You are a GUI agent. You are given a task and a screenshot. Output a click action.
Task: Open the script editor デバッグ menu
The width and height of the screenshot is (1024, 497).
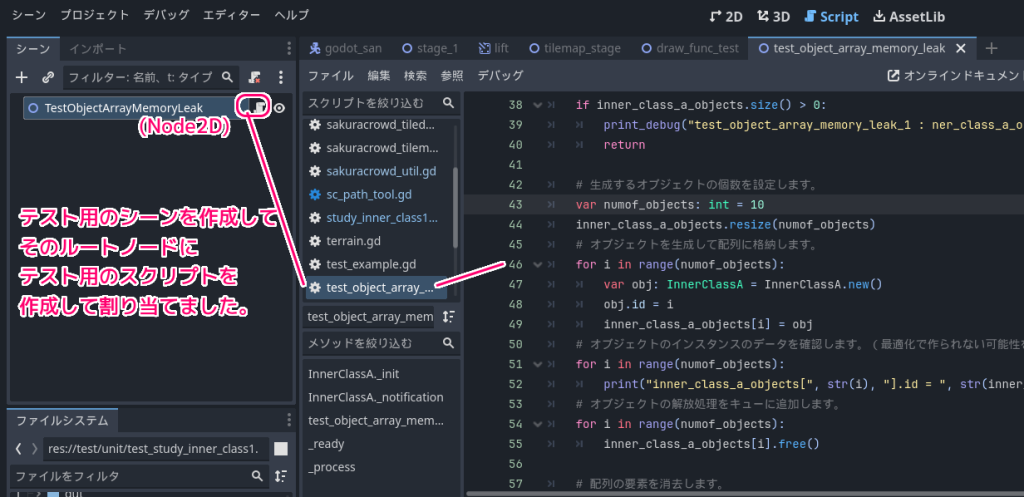click(500, 76)
